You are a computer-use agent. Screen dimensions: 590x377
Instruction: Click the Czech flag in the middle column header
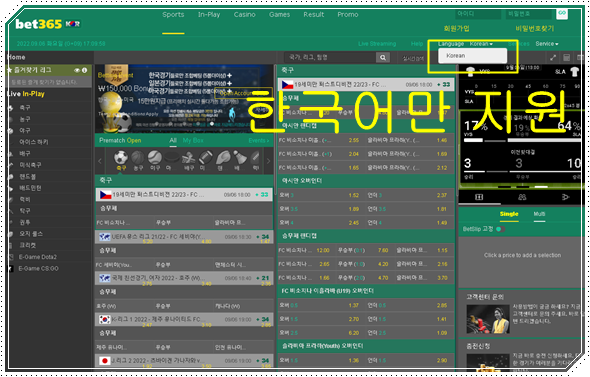point(287,85)
